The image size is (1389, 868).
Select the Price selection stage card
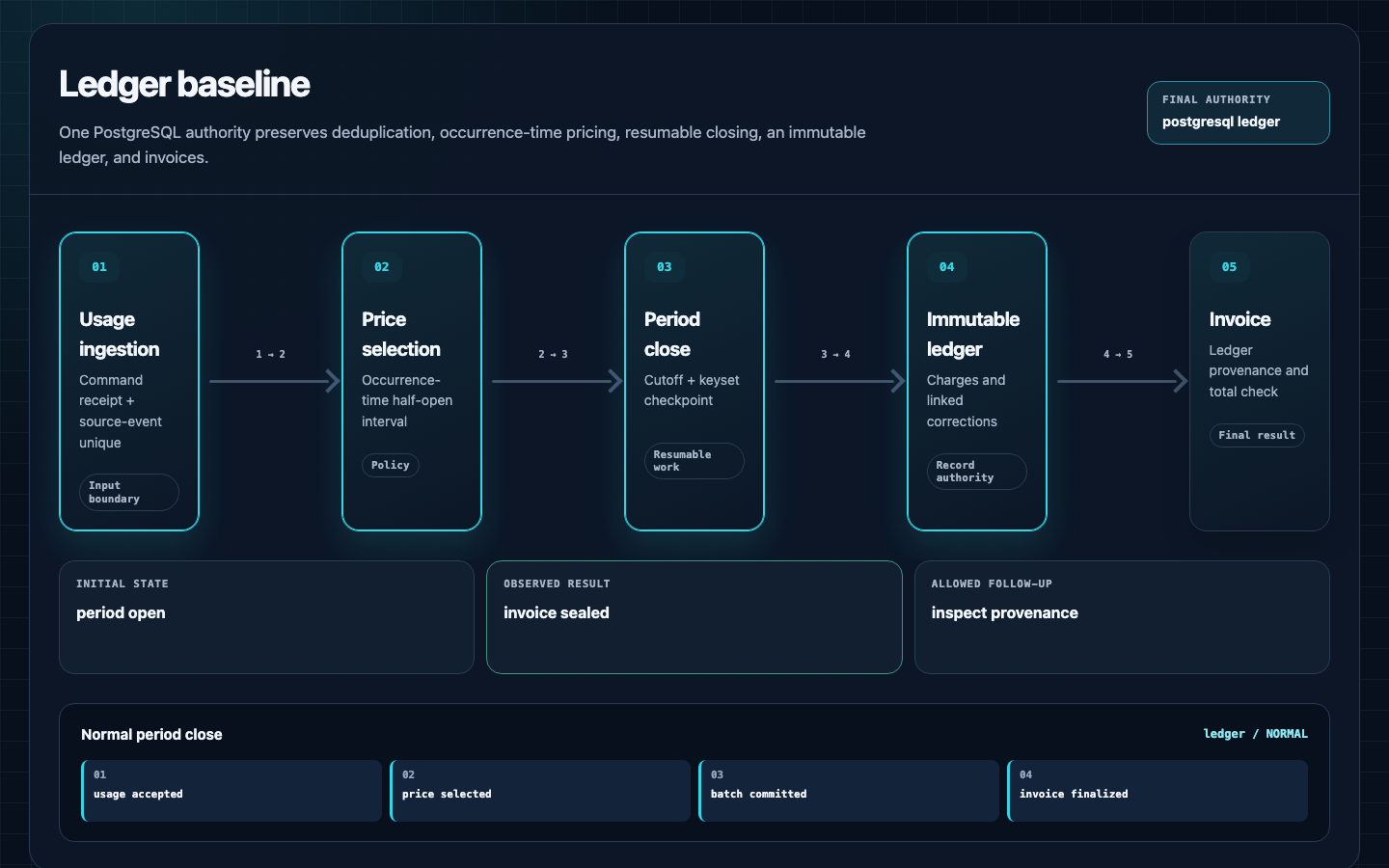point(412,381)
